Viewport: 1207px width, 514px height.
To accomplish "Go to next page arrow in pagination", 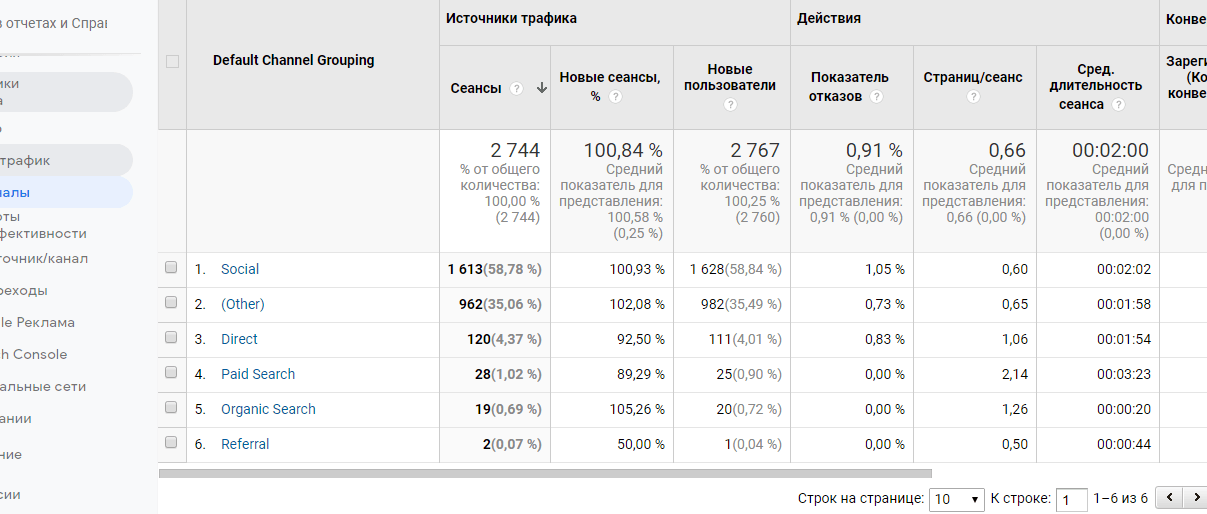I will click(1194, 497).
